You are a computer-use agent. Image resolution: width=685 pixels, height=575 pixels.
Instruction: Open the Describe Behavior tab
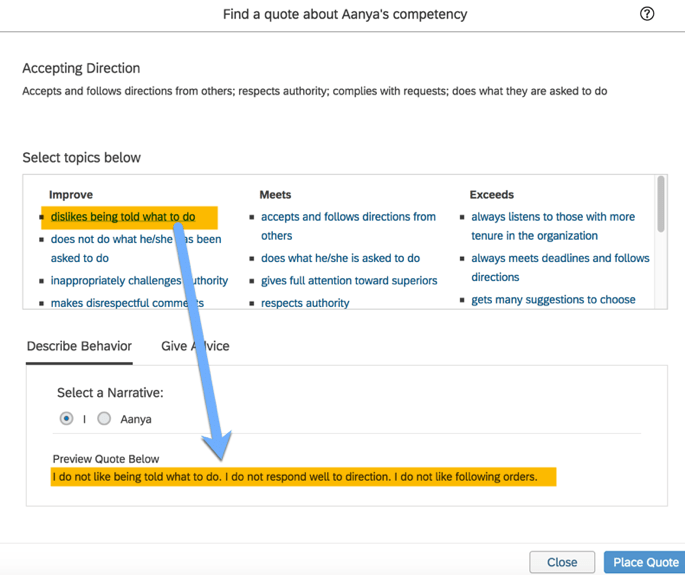[x=79, y=346]
